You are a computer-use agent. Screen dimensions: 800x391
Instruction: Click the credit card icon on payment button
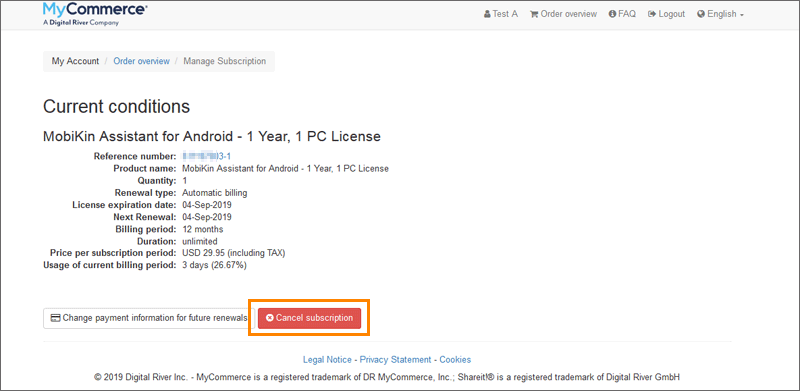tap(56, 318)
